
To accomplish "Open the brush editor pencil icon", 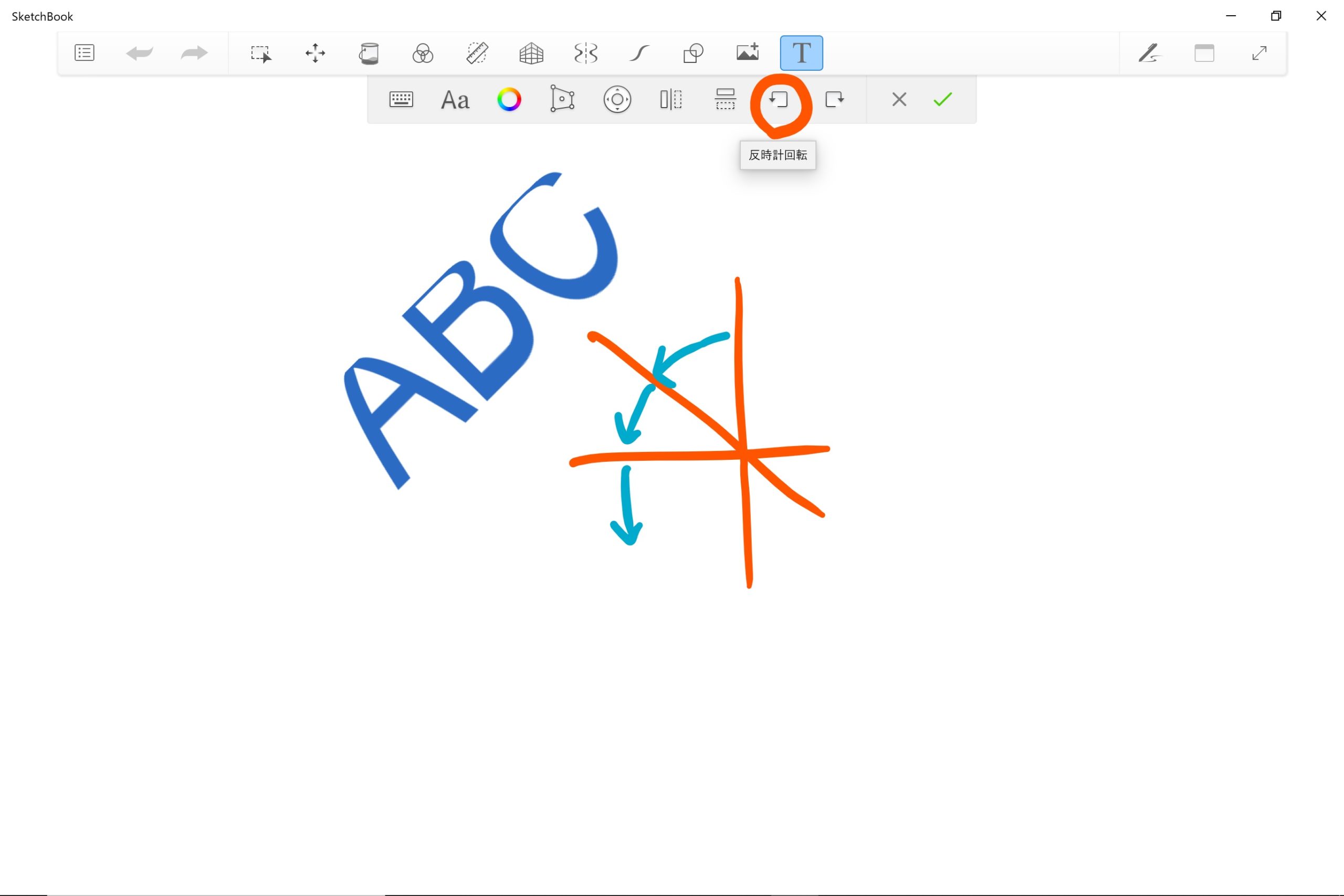I will click(x=1149, y=53).
